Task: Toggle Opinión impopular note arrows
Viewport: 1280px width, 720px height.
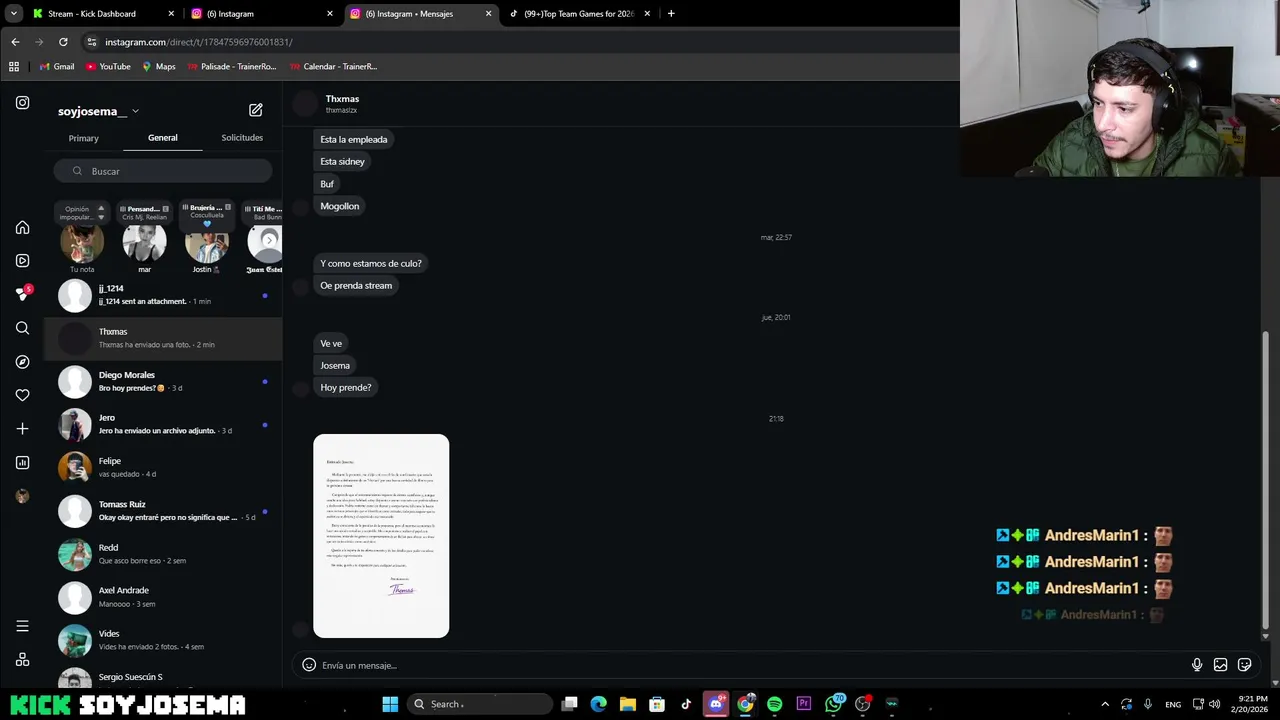Action: [101, 212]
